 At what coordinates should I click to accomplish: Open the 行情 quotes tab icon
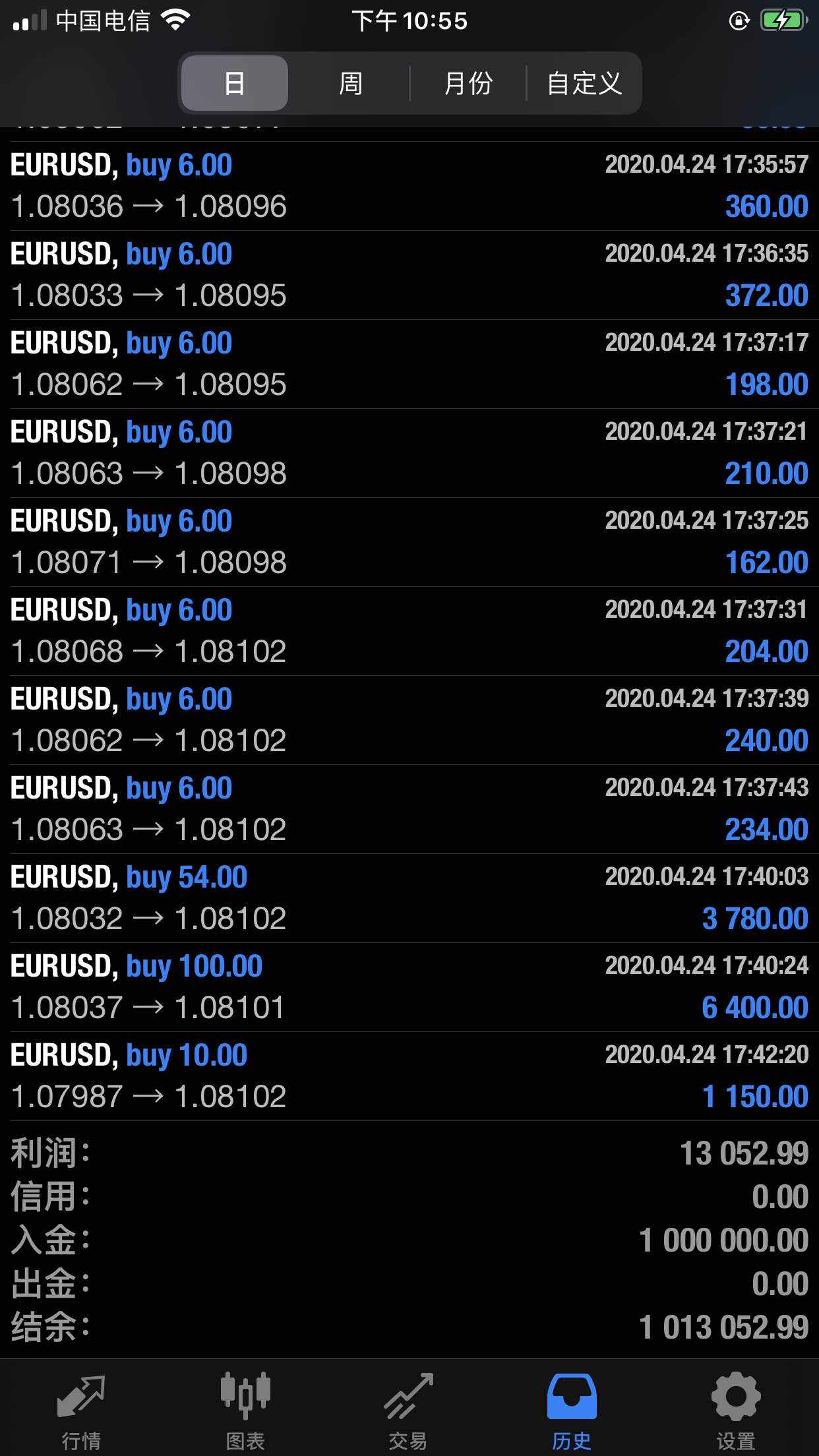tap(81, 1395)
